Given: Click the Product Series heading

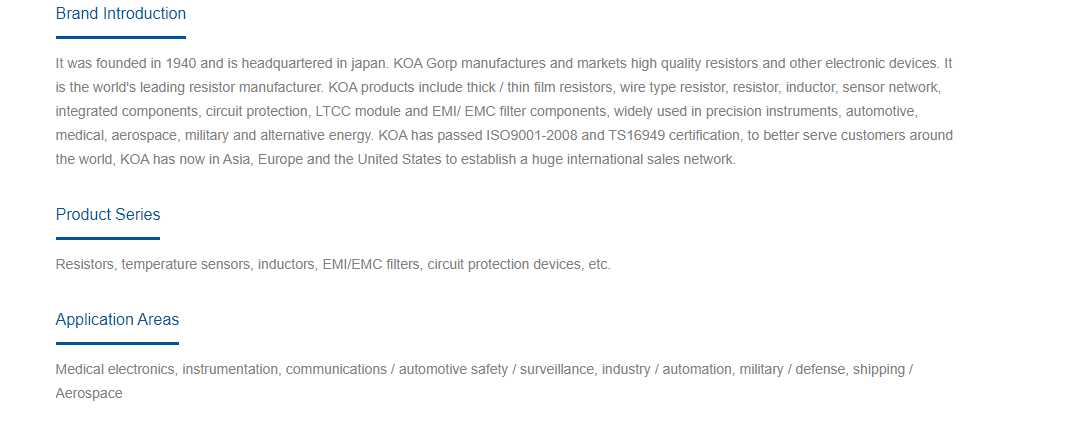Looking at the screenshot, I should [x=108, y=214].
